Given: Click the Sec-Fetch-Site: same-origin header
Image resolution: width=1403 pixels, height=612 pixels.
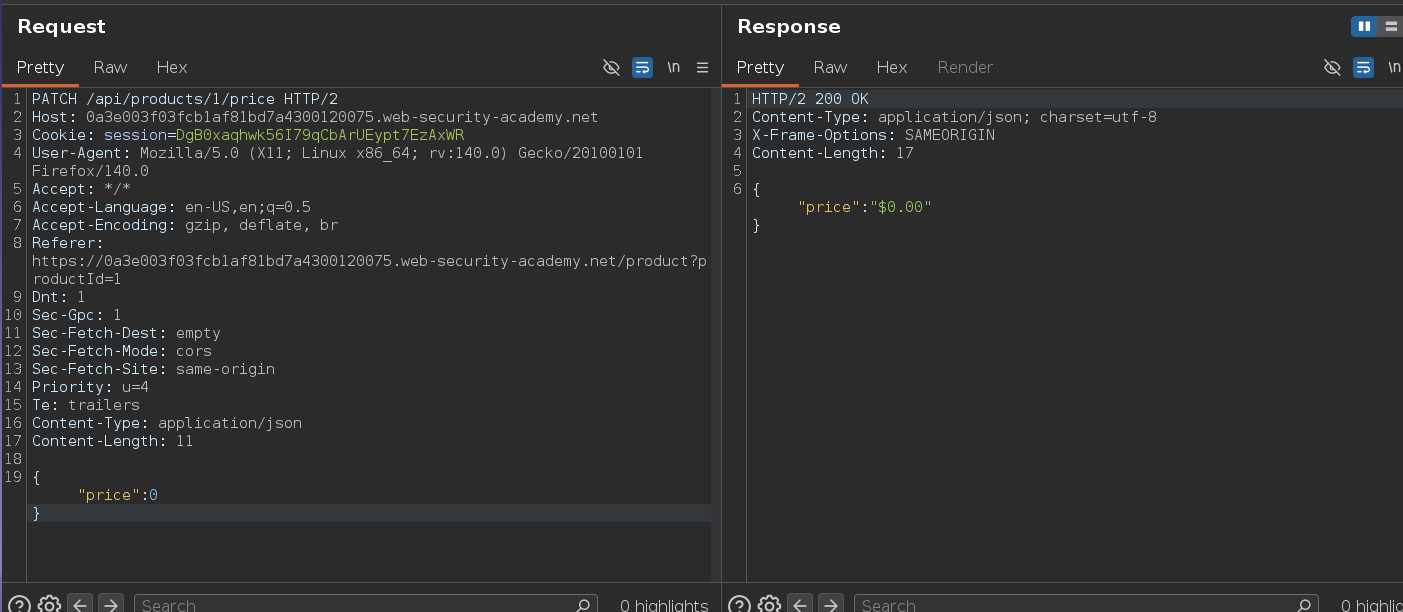Looking at the screenshot, I should [153, 369].
